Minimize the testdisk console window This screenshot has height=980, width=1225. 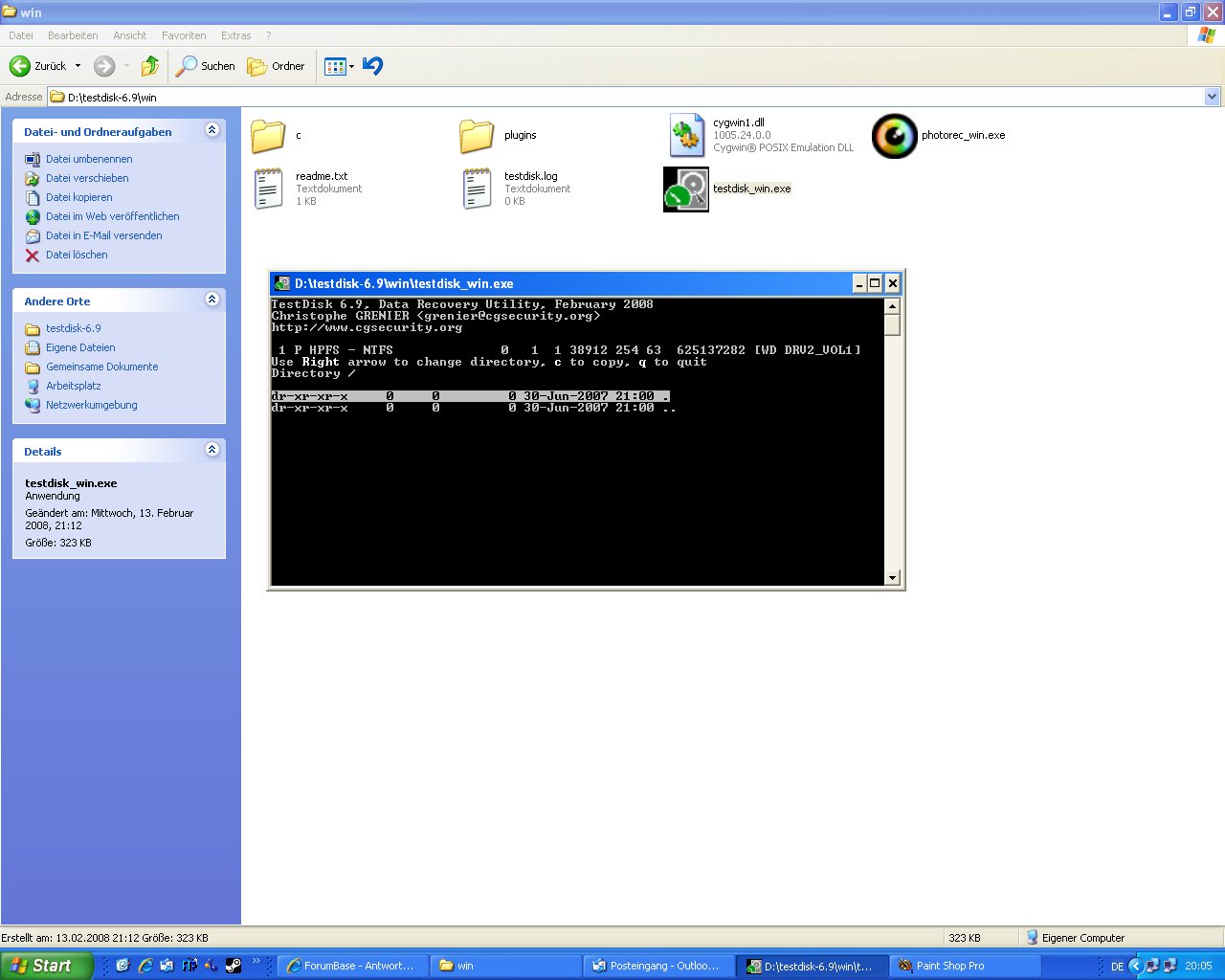[859, 283]
